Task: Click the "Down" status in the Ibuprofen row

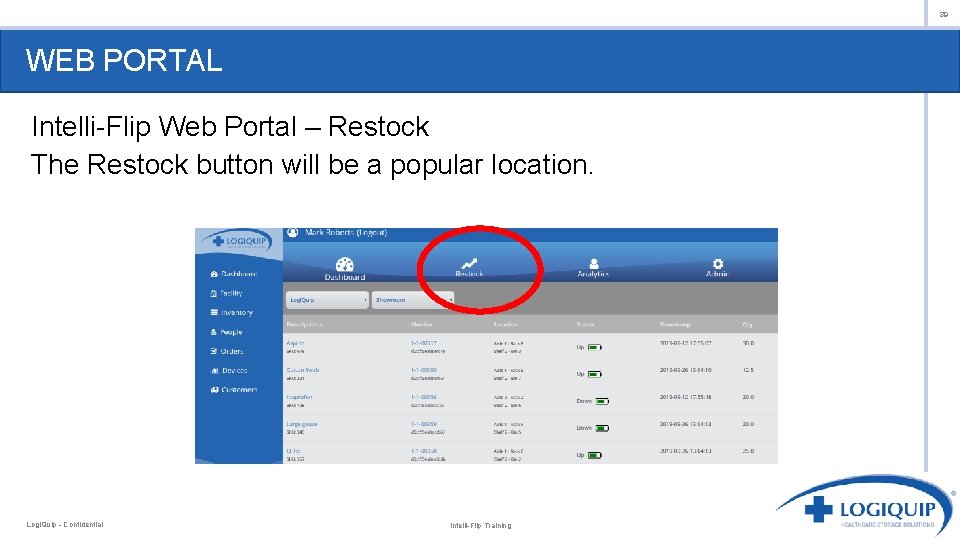Action: (x=584, y=402)
